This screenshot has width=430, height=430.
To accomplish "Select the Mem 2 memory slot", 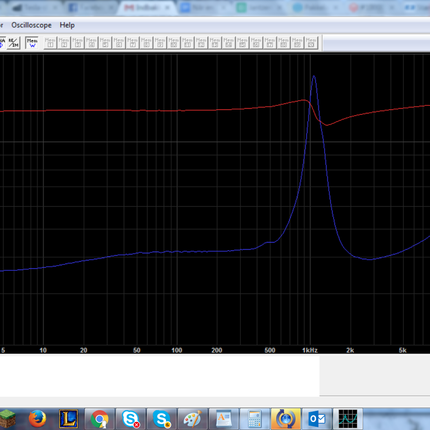I will click(x=64, y=43).
